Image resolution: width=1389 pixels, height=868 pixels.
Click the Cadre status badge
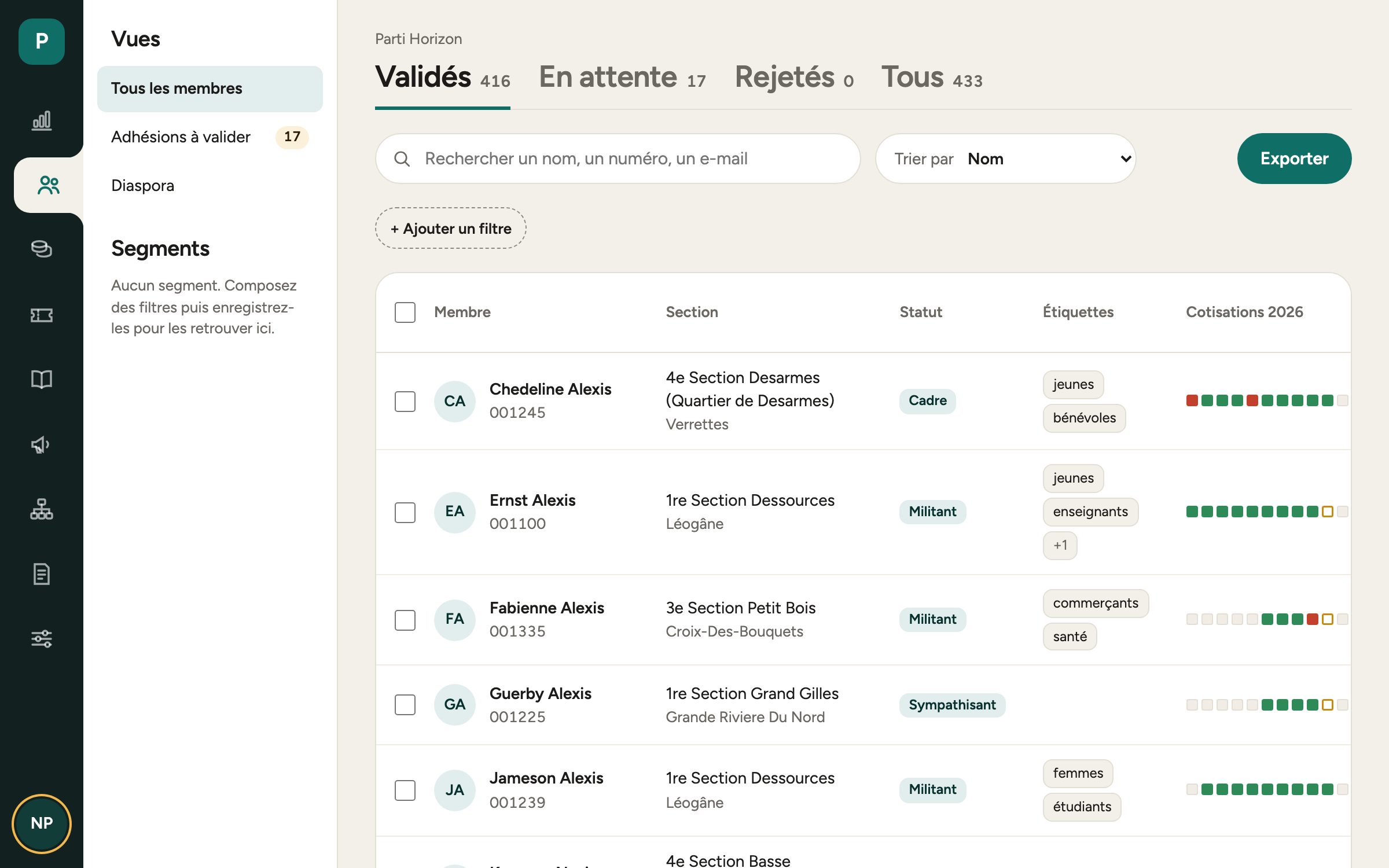927,400
